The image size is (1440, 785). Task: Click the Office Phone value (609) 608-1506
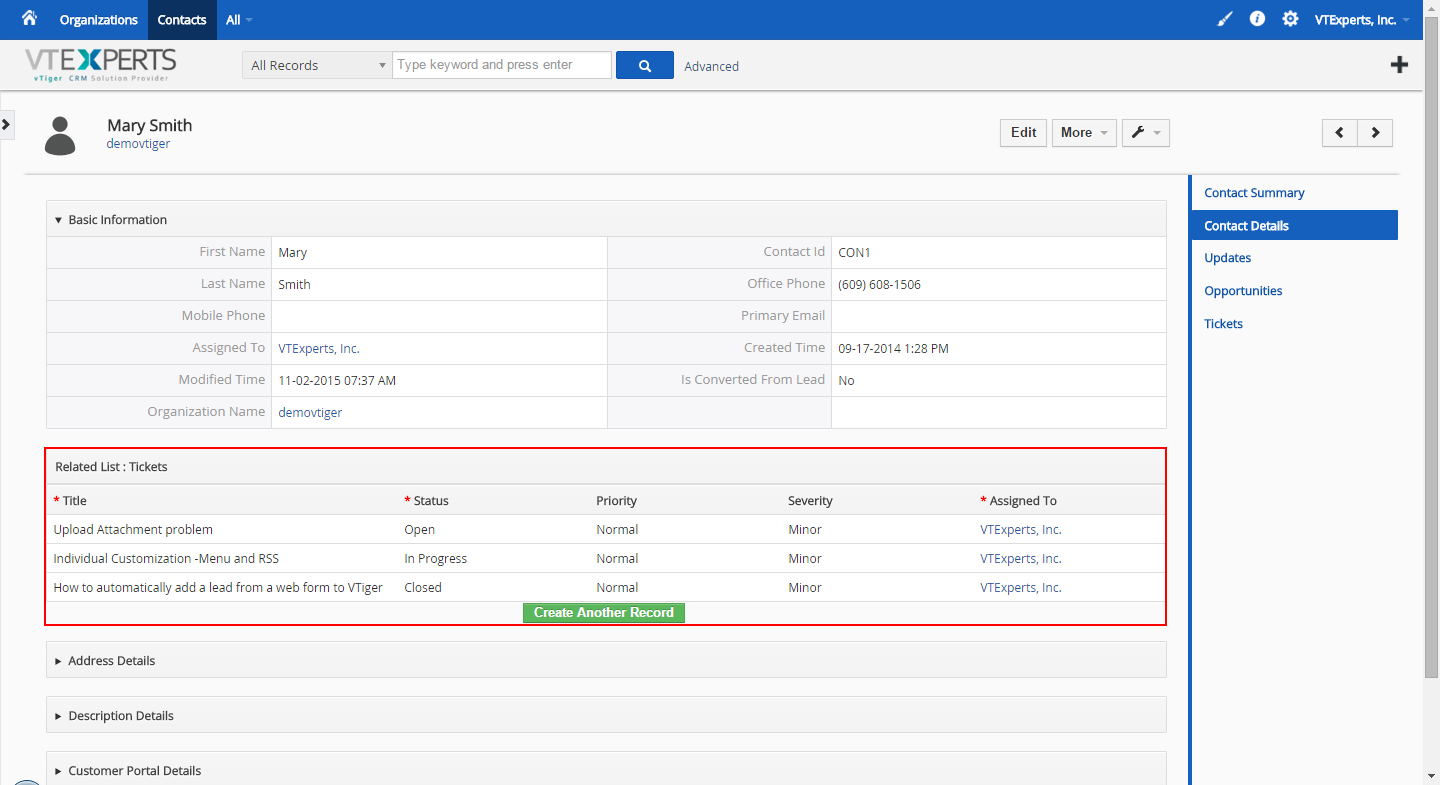pos(880,285)
